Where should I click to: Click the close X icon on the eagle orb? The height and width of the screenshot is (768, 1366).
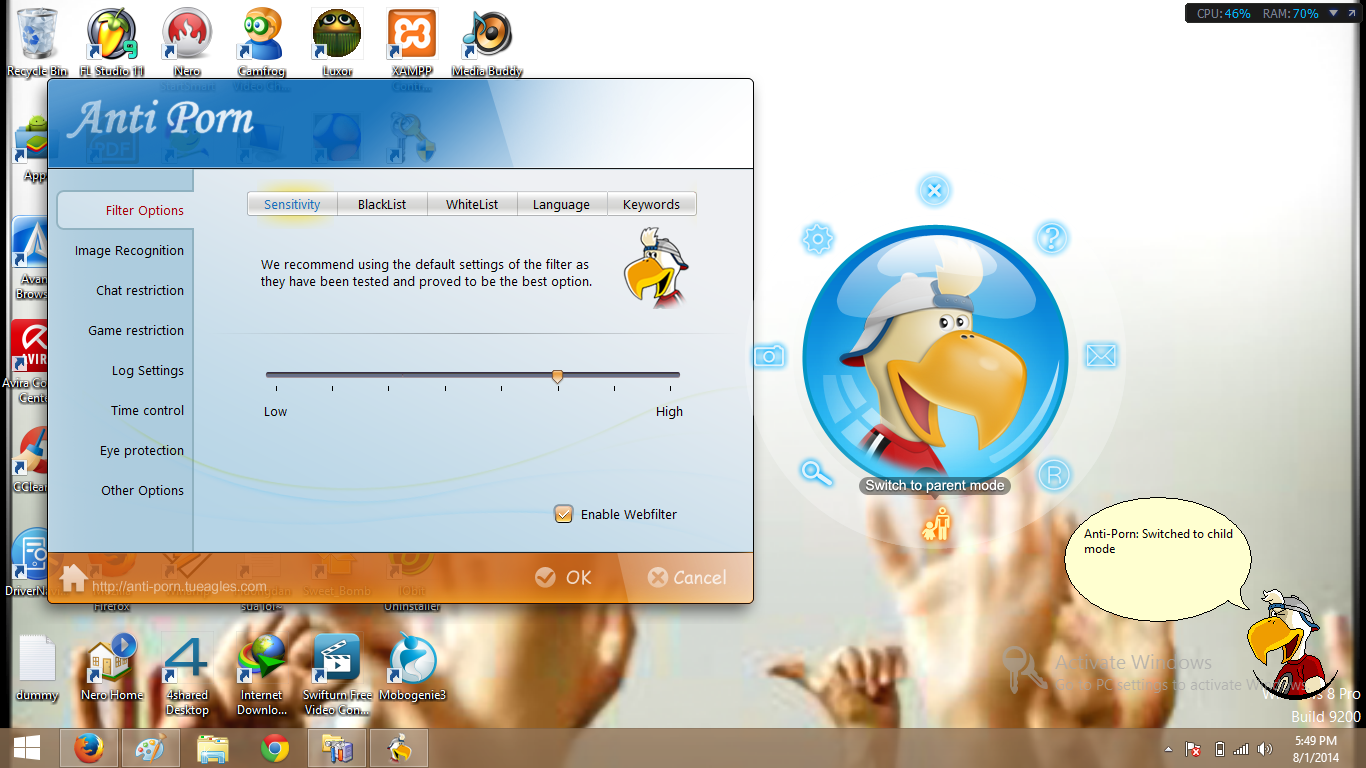(934, 190)
